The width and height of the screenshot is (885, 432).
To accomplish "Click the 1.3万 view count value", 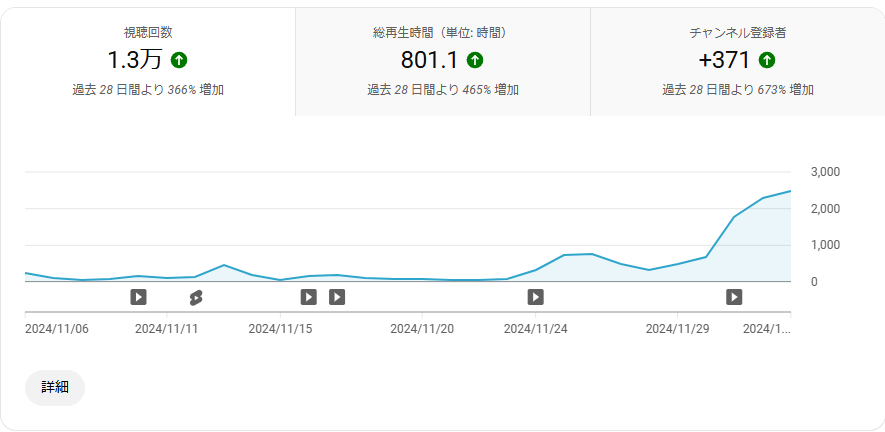I will (134, 60).
